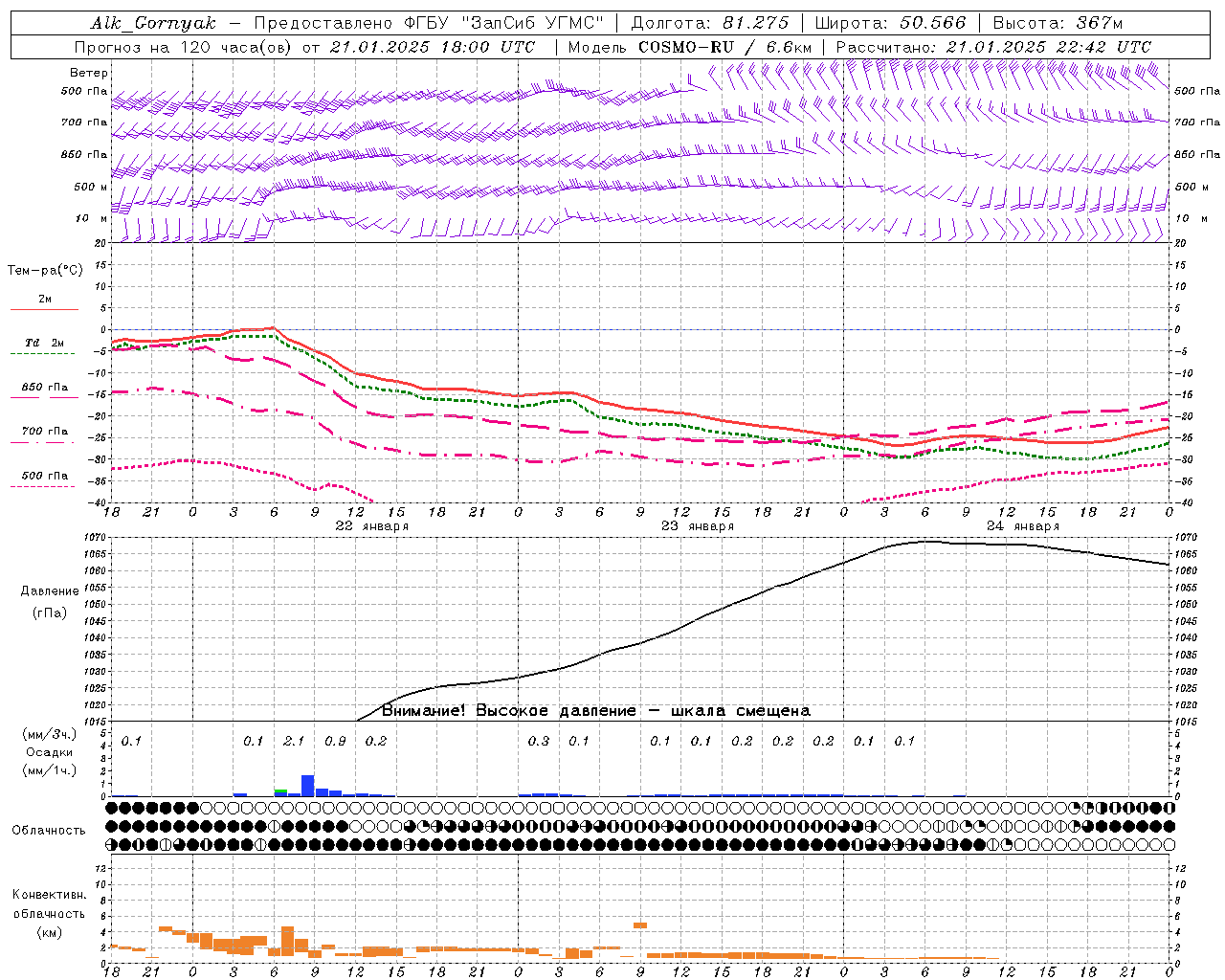
Task: Click the 10 м wind level label on left
Action: [x=92, y=219]
